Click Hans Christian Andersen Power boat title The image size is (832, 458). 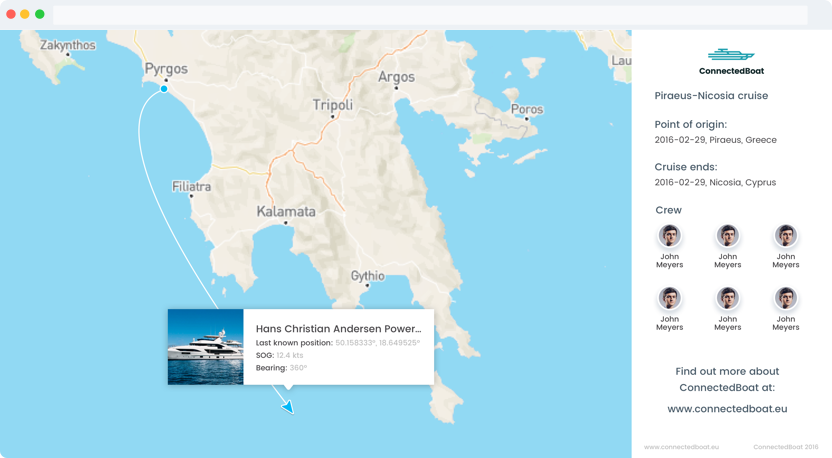click(x=338, y=328)
